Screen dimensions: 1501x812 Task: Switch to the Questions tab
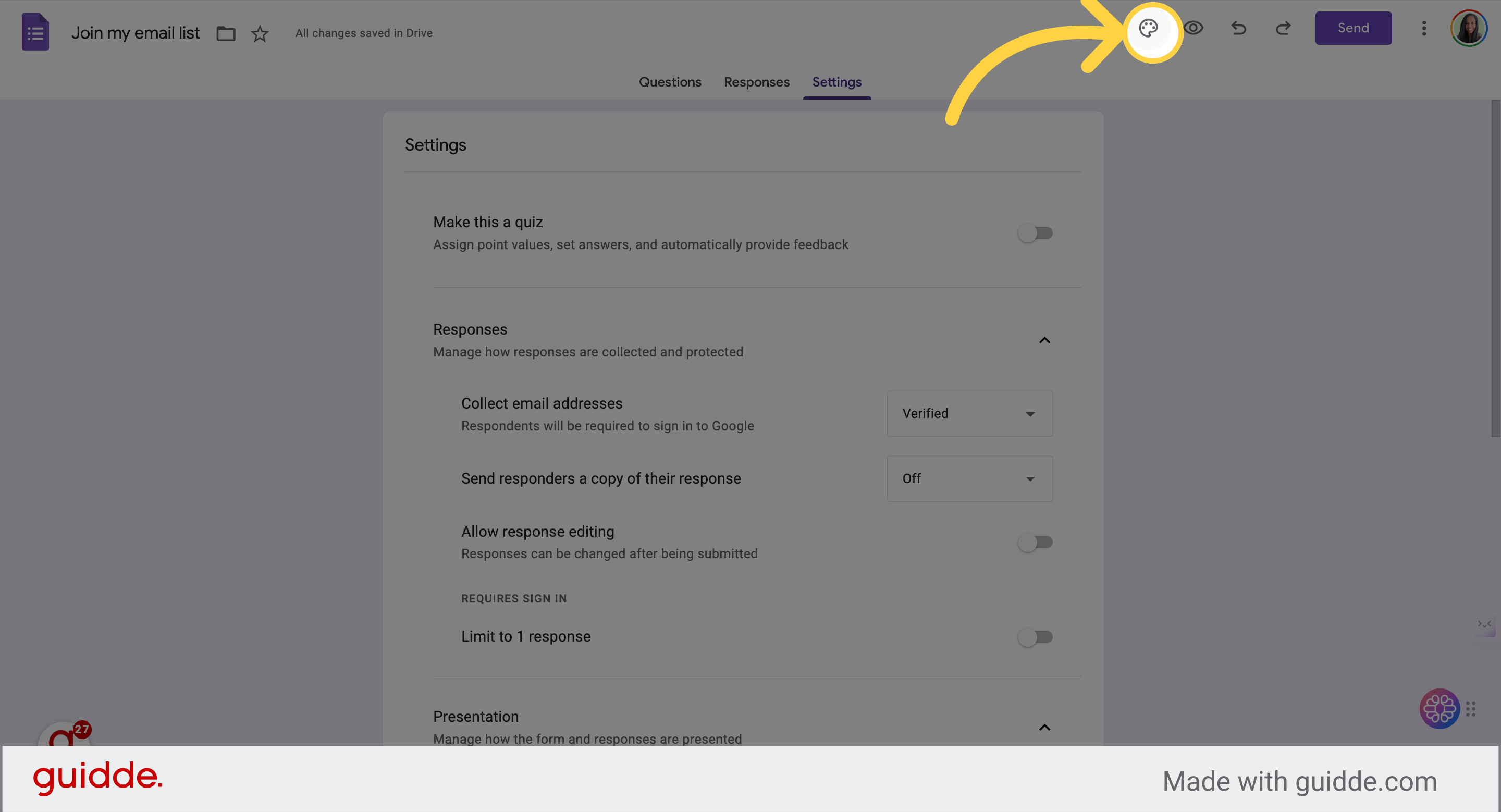click(x=670, y=82)
